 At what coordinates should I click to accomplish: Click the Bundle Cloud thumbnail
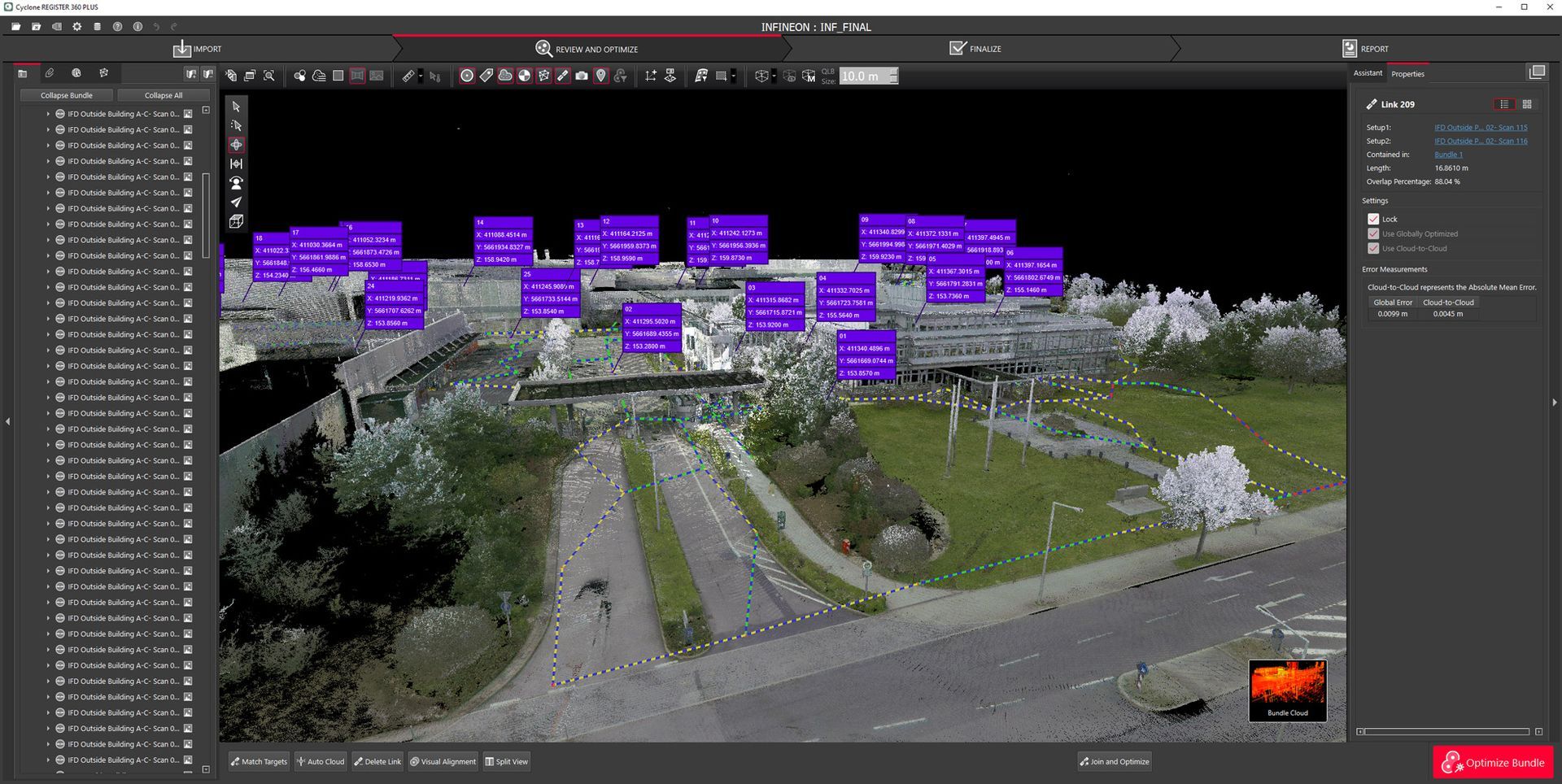click(1287, 690)
